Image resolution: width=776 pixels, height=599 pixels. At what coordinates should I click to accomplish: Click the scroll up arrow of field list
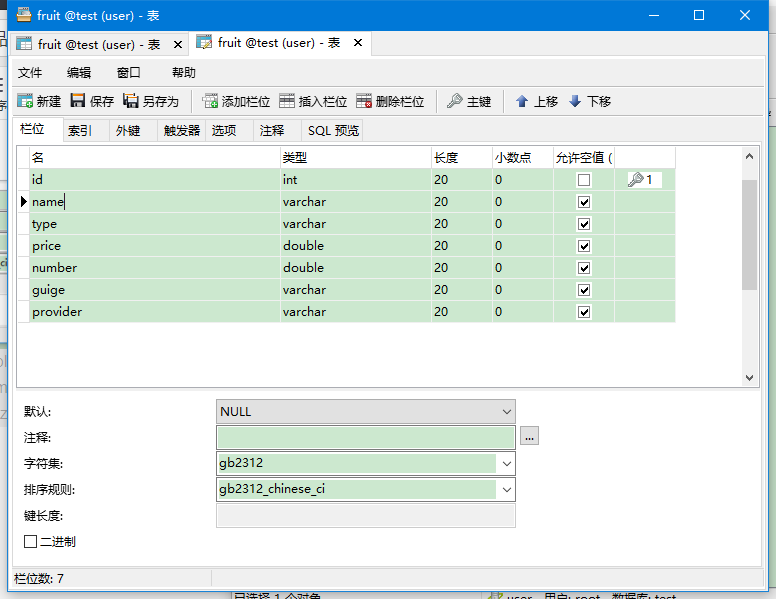pyautogui.click(x=749, y=156)
